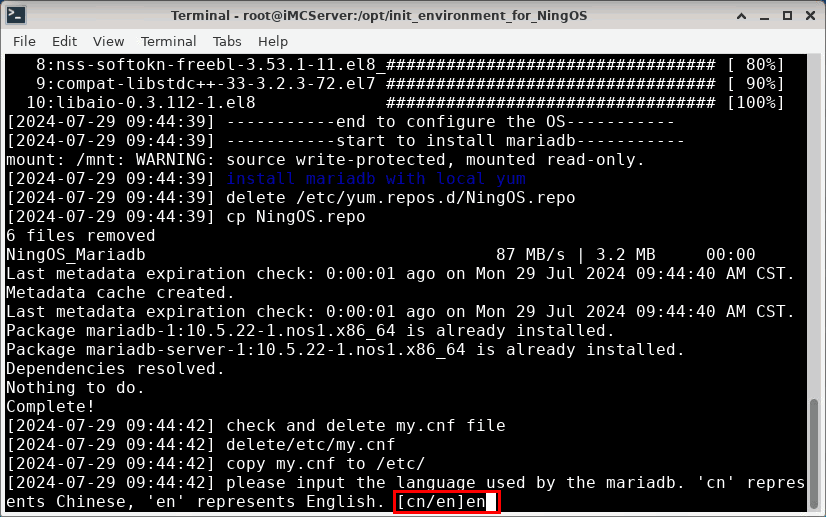Click the 'mount: /mnt: WARNING' line
The height and width of the screenshot is (517, 826).
point(326,160)
